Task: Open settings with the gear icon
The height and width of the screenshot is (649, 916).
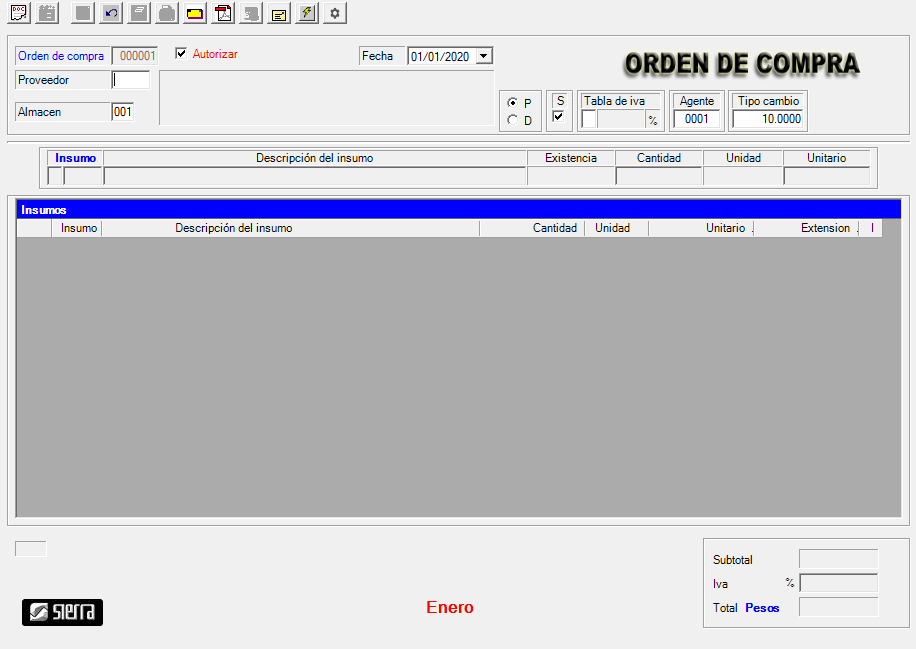Action: click(x=335, y=13)
